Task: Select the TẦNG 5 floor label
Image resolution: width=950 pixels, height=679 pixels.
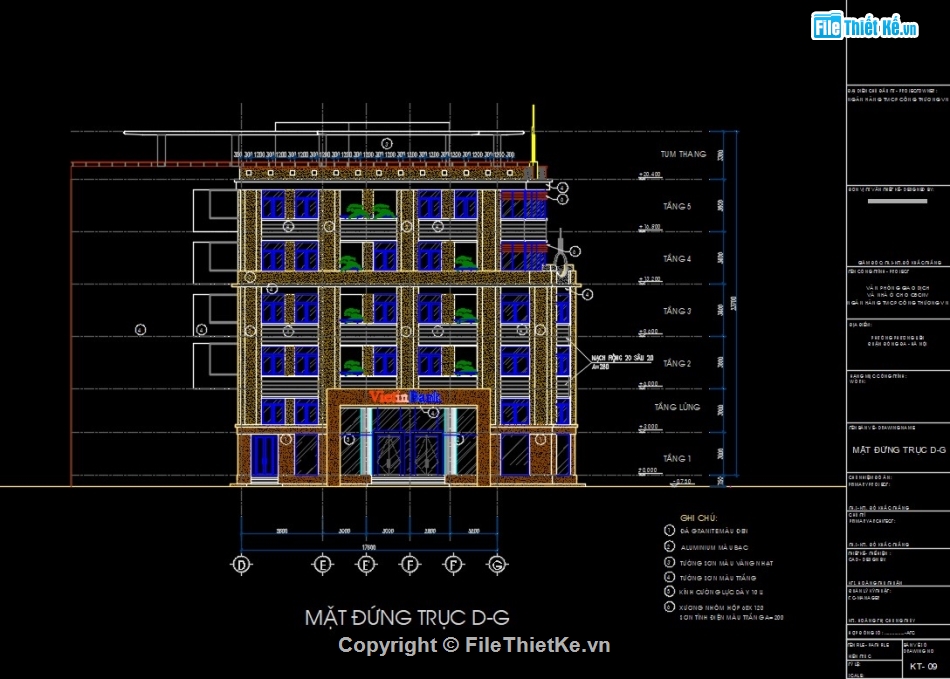Action: tap(676, 206)
